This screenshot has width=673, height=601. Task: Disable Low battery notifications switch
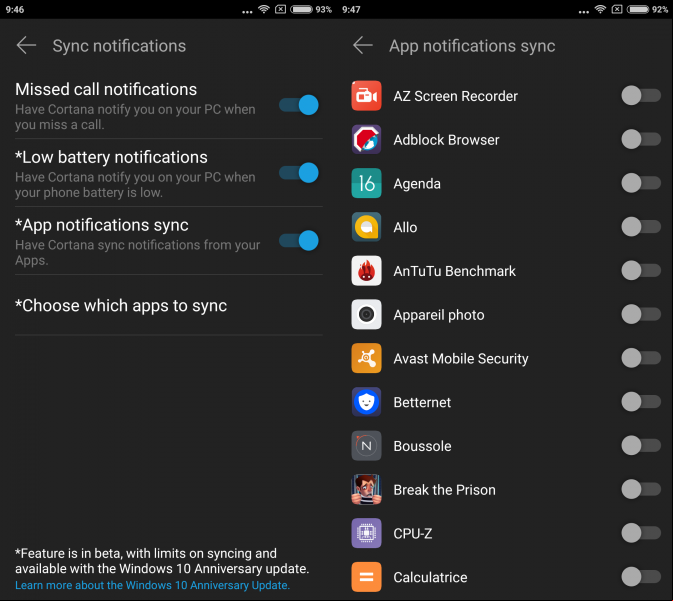tap(299, 173)
